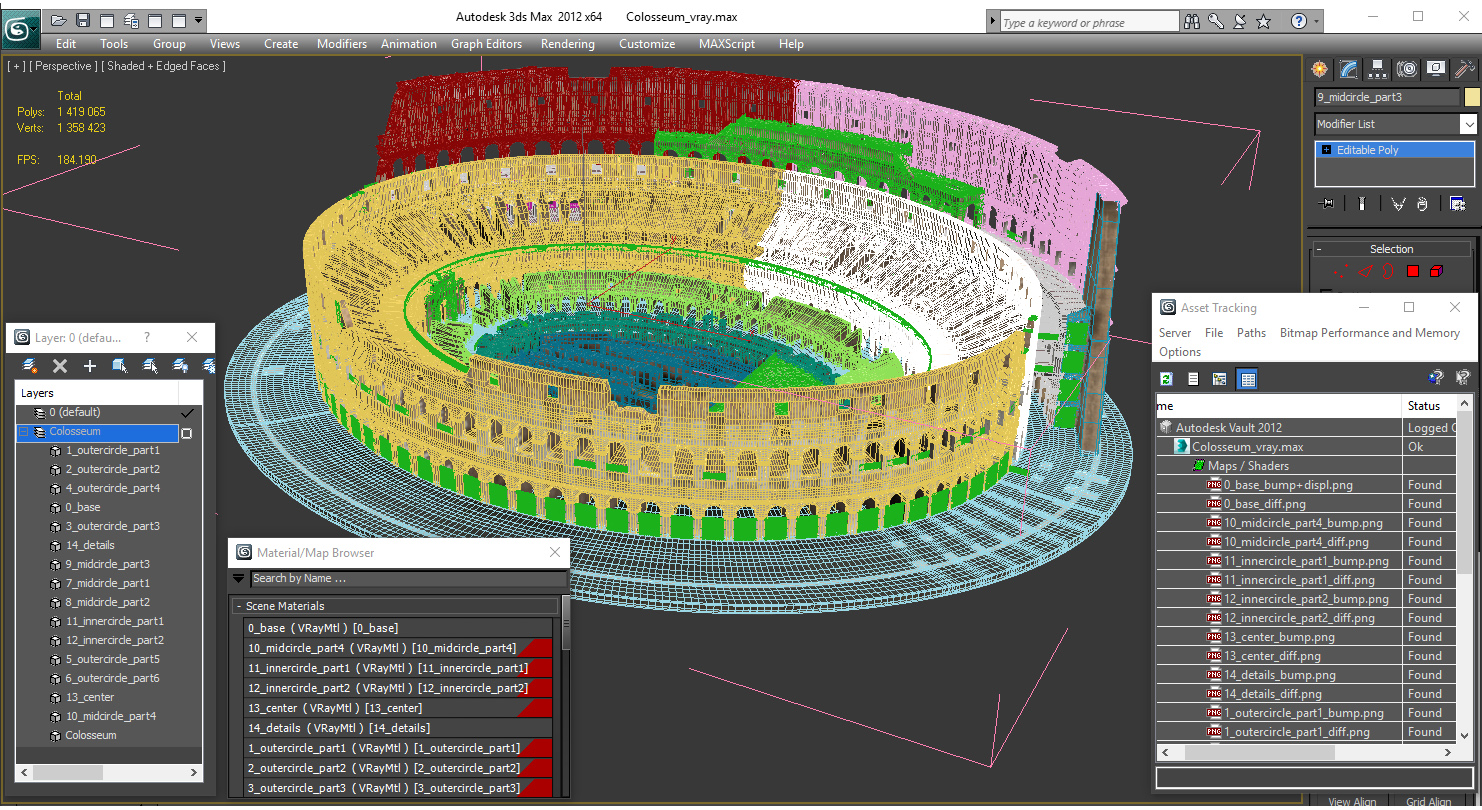The width and height of the screenshot is (1482, 810).
Task: Click the Save File icon in quick access toolbar
Action: 83,20
